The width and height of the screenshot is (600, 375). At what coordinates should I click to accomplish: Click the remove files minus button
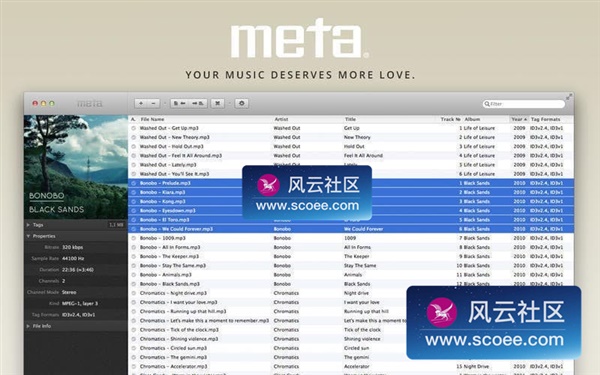pos(153,103)
